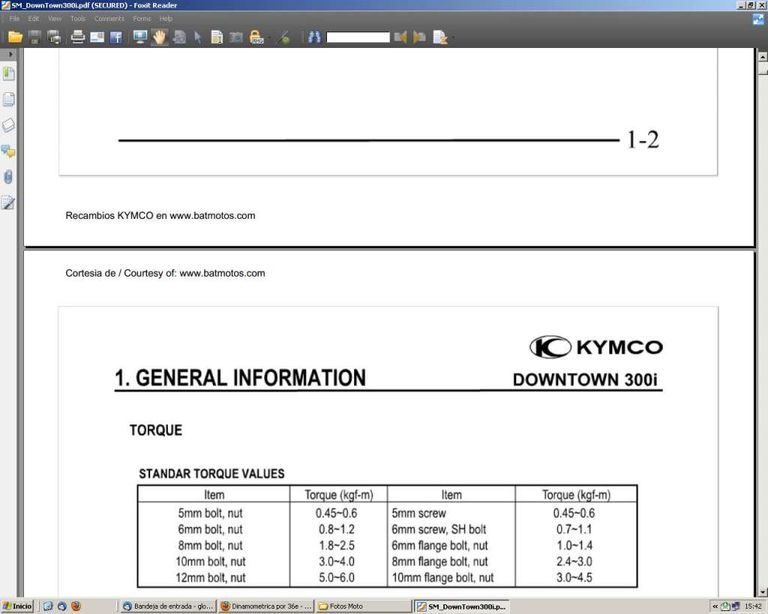Open the File menu
Image resolution: width=768 pixels, height=614 pixels.
click(x=15, y=18)
